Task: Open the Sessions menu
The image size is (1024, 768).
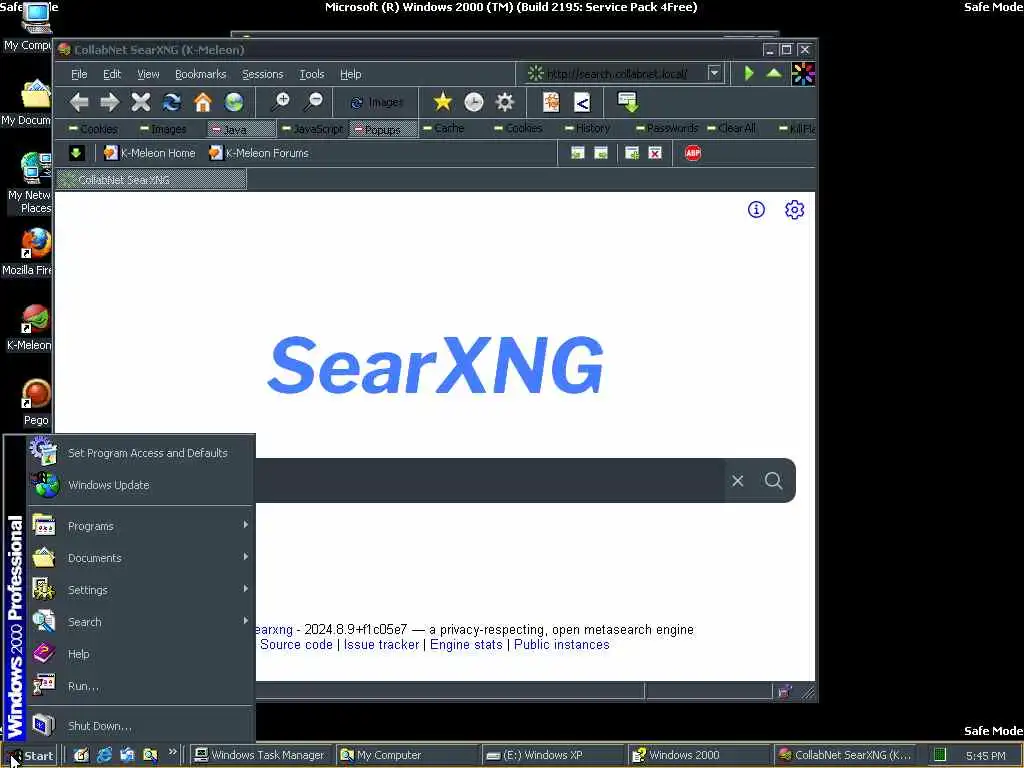Action: click(263, 74)
